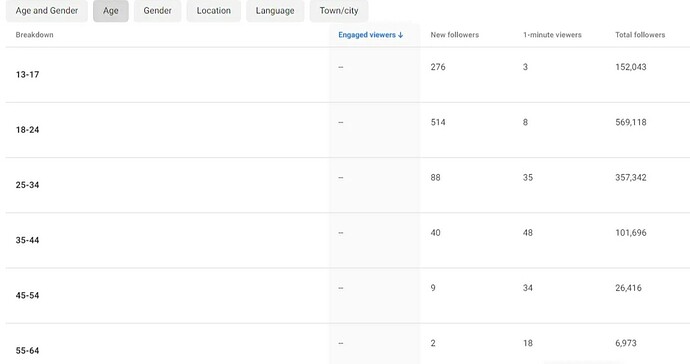This screenshot has height=364, width=690.
Task: Select the Town/city tab
Action: click(x=339, y=11)
